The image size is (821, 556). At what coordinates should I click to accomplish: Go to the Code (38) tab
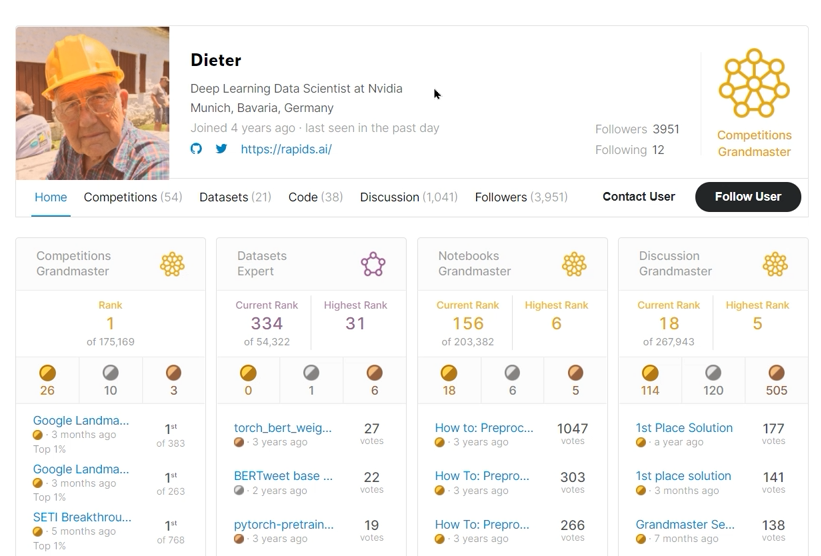(315, 197)
